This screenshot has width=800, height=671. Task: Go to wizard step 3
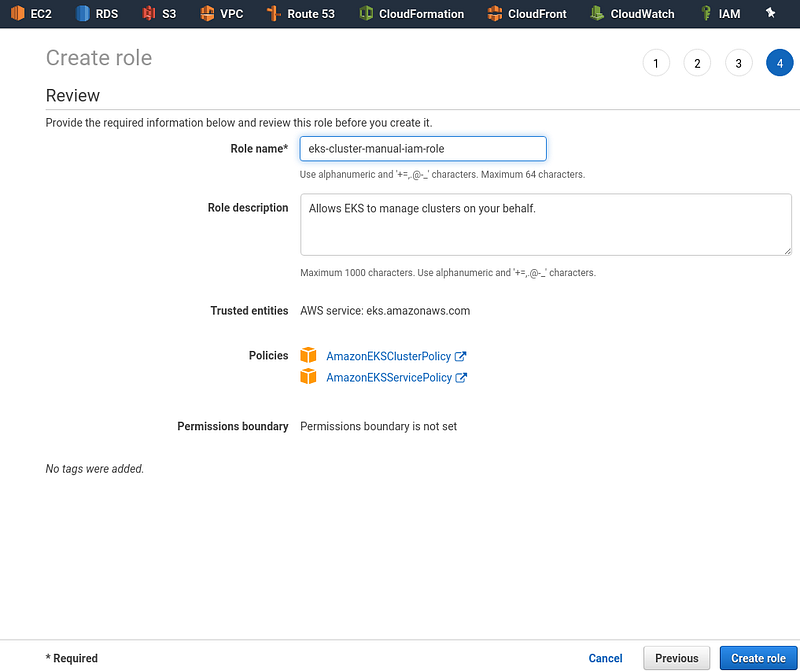tap(739, 63)
